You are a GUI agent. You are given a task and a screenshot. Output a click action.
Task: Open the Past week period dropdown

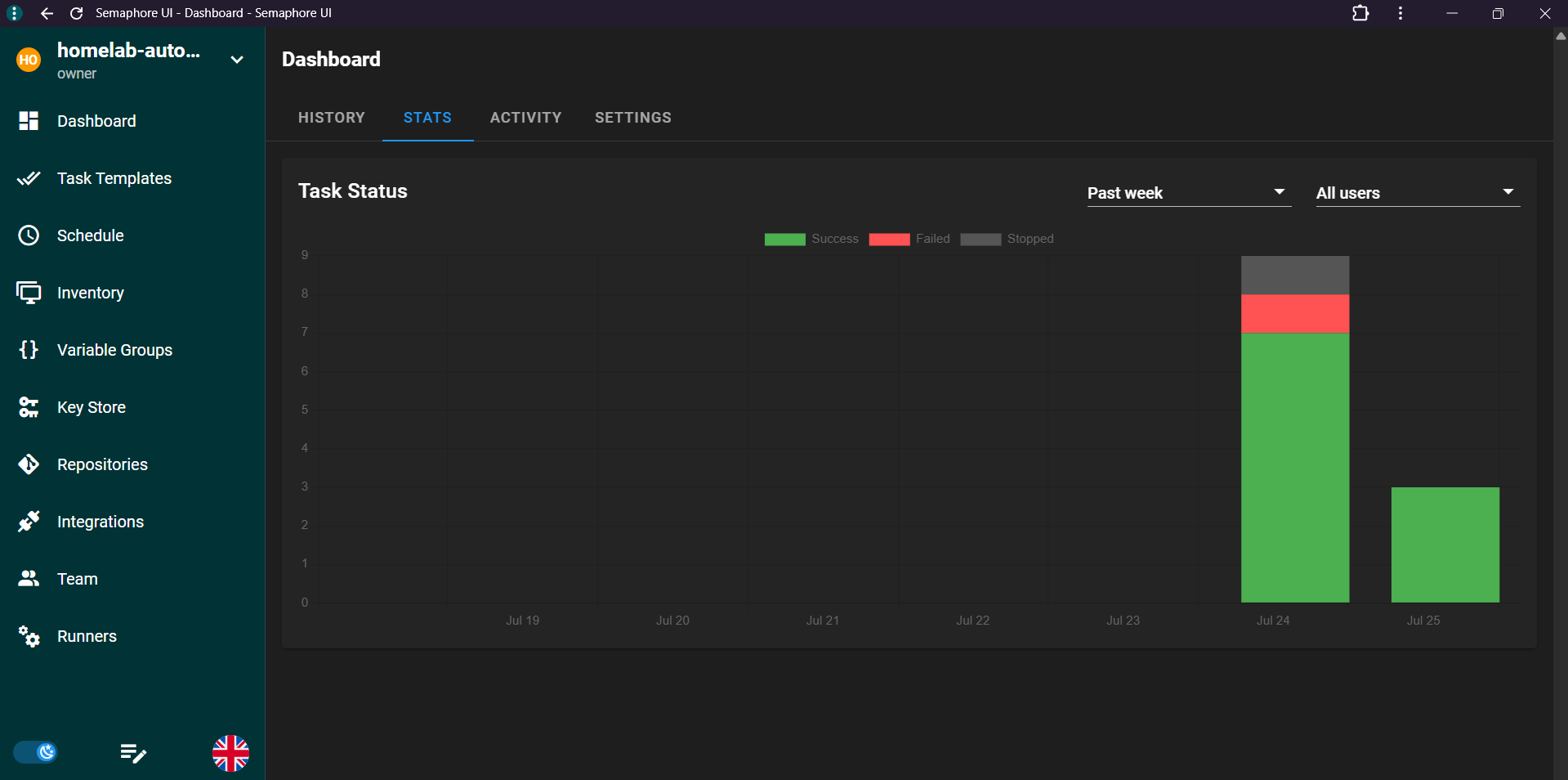pos(1189,193)
